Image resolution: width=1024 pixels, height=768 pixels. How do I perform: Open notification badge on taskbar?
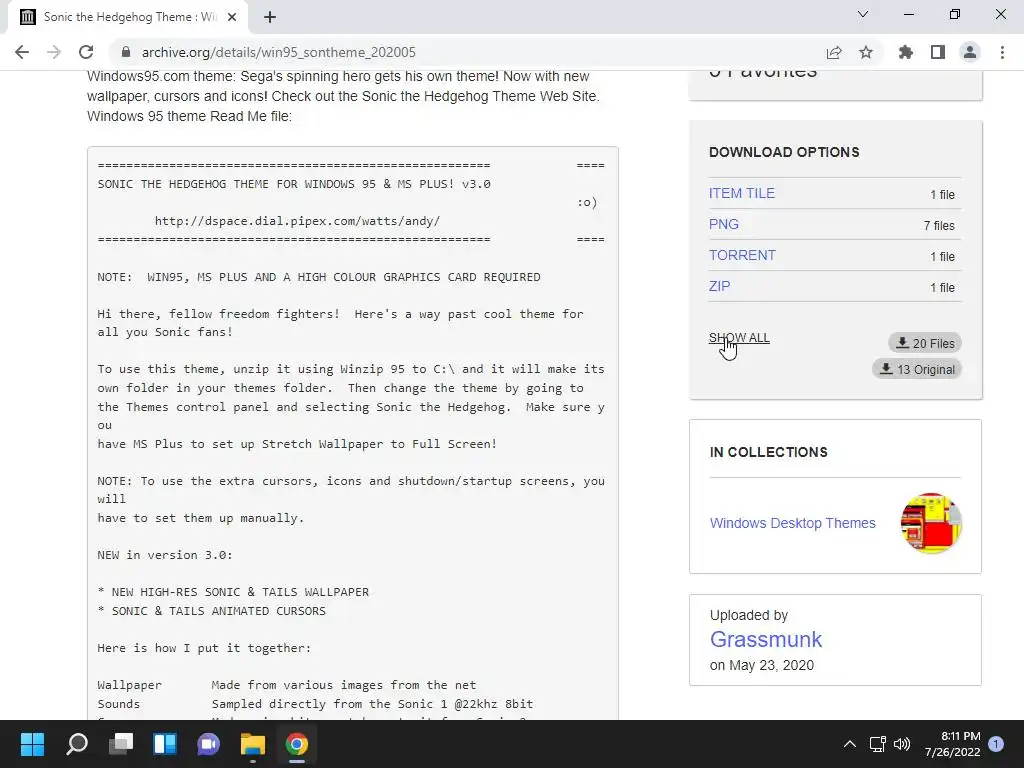(996, 744)
